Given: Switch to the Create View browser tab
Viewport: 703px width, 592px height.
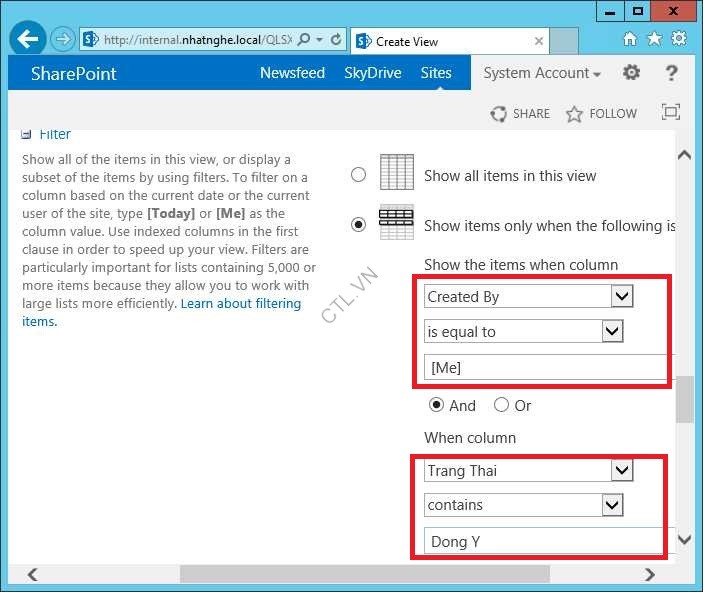Looking at the screenshot, I should (450, 41).
